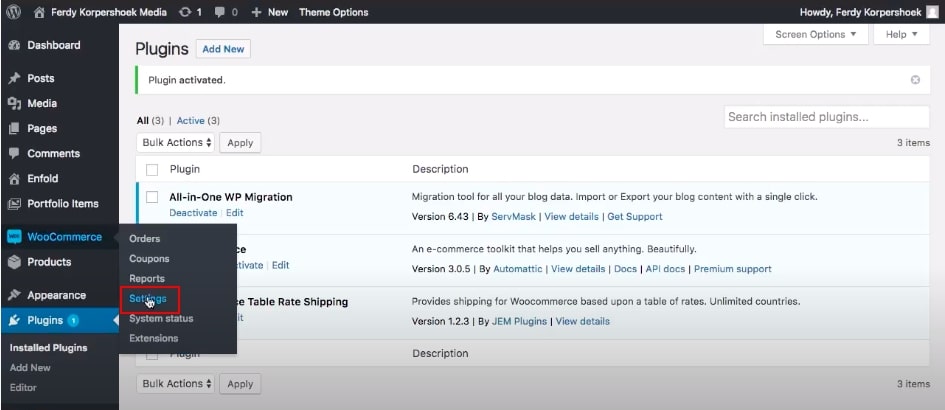Viewport: 945px width, 410px height.
Task: Open the top Bulk Actions dropdown
Action: 175,143
